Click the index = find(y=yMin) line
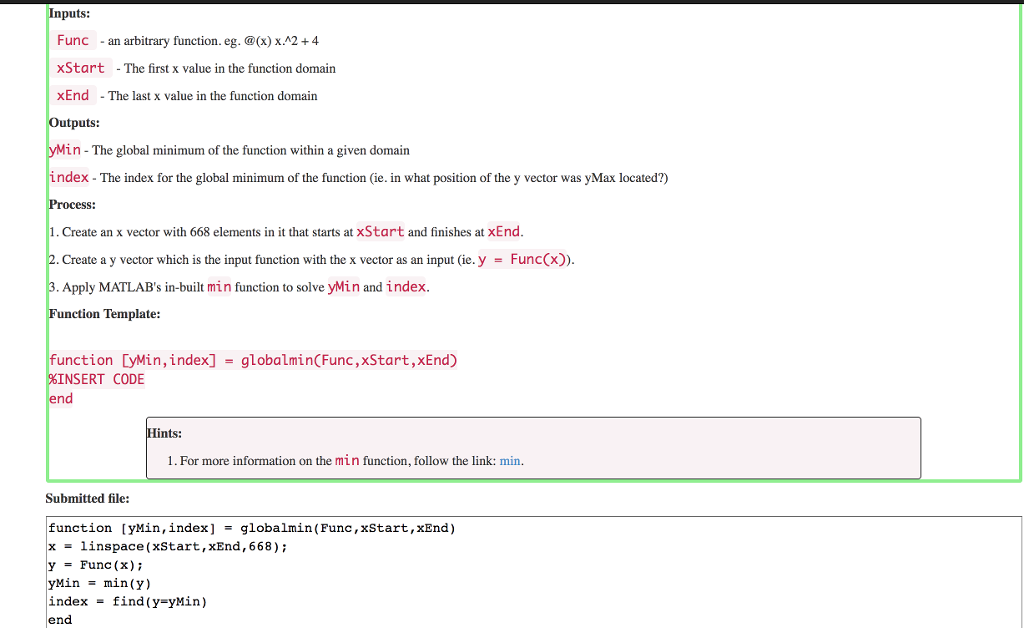 pos(127,601)
